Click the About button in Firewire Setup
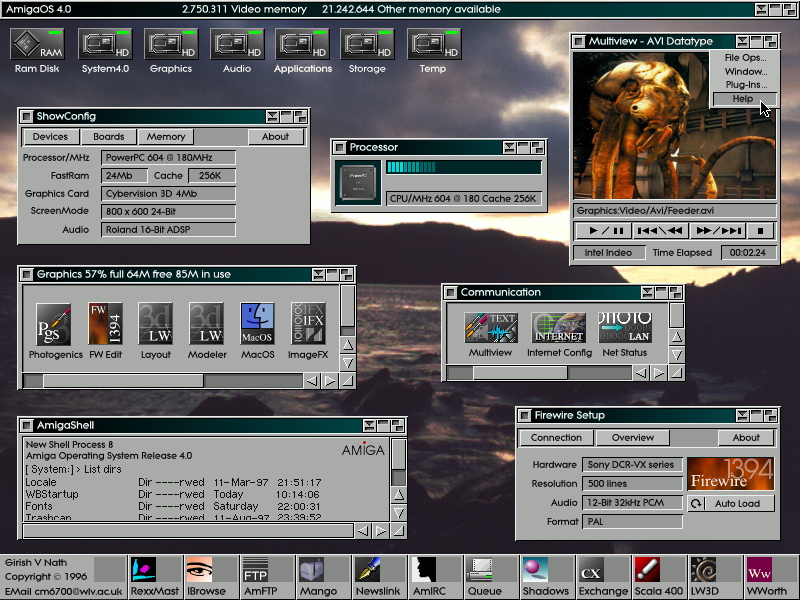 (746, 438)
